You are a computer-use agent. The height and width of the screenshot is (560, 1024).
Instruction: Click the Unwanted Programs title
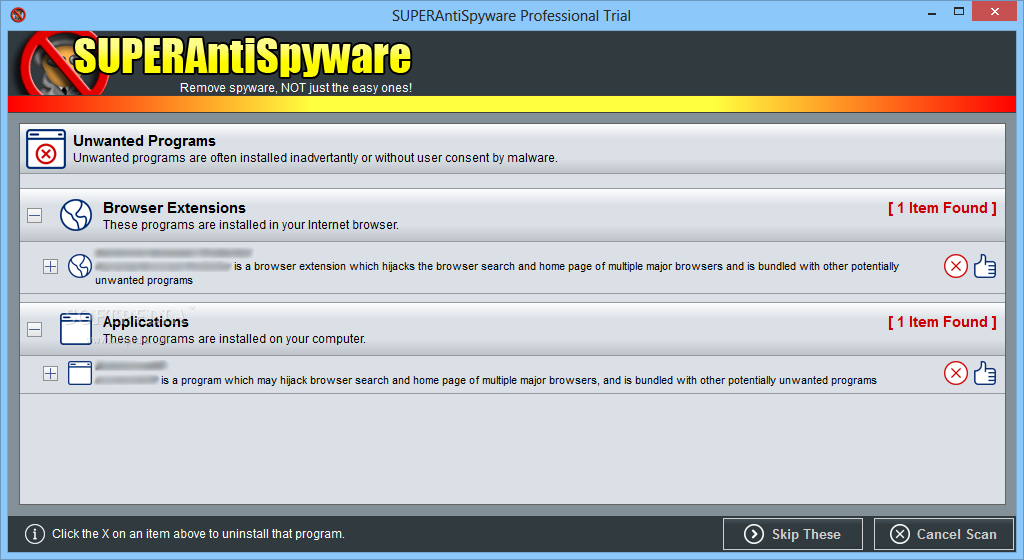pyautogui.click(x=144, y=141)
